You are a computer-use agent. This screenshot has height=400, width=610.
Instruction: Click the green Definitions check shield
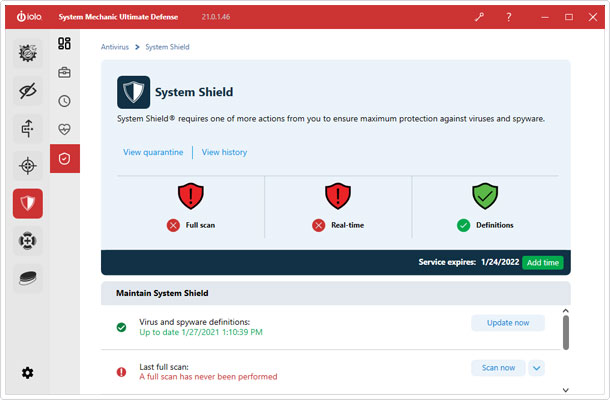(485, 196)
